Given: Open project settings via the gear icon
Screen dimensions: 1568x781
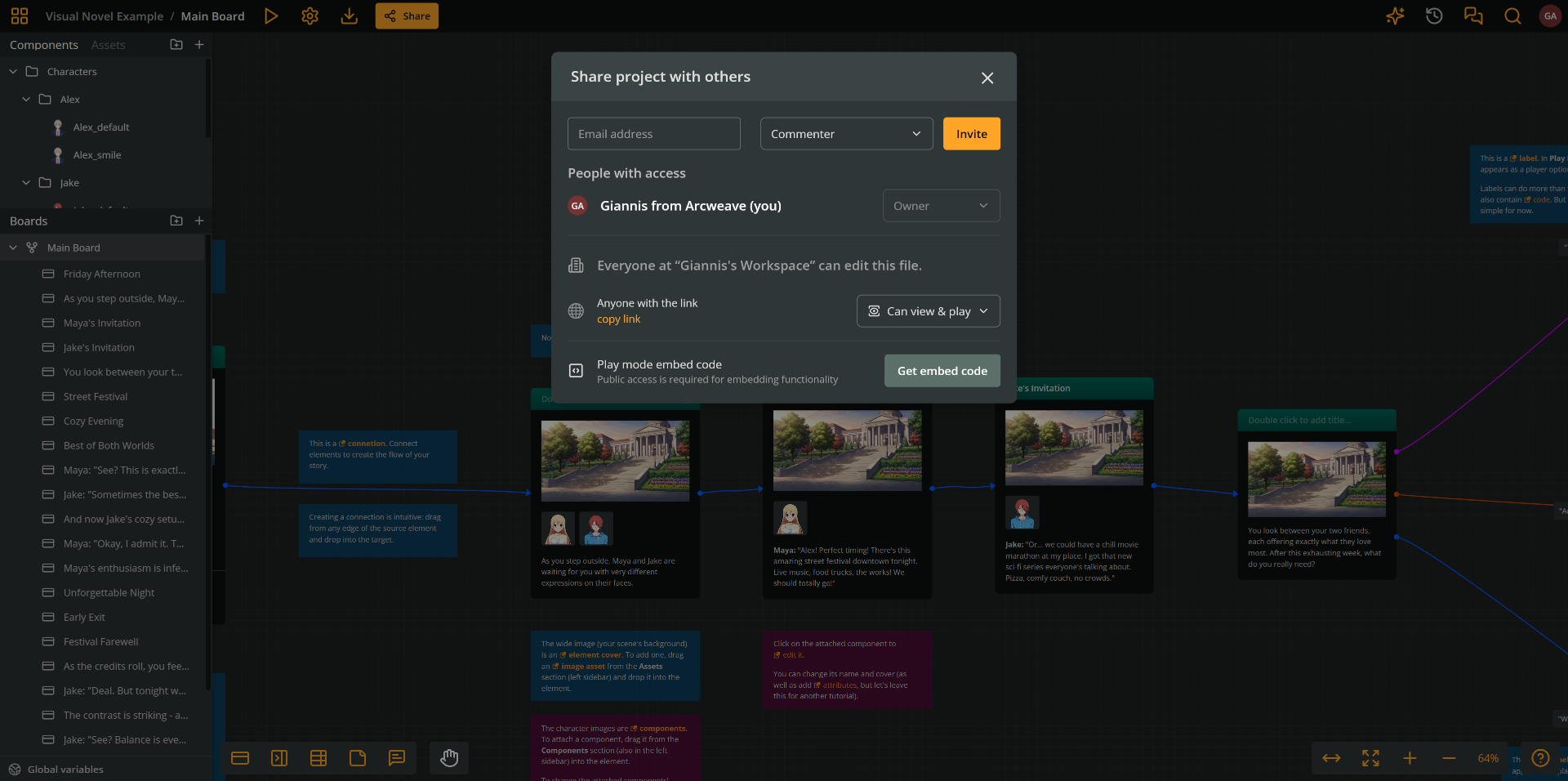Looking at the screenshot, I should [310, 16].
